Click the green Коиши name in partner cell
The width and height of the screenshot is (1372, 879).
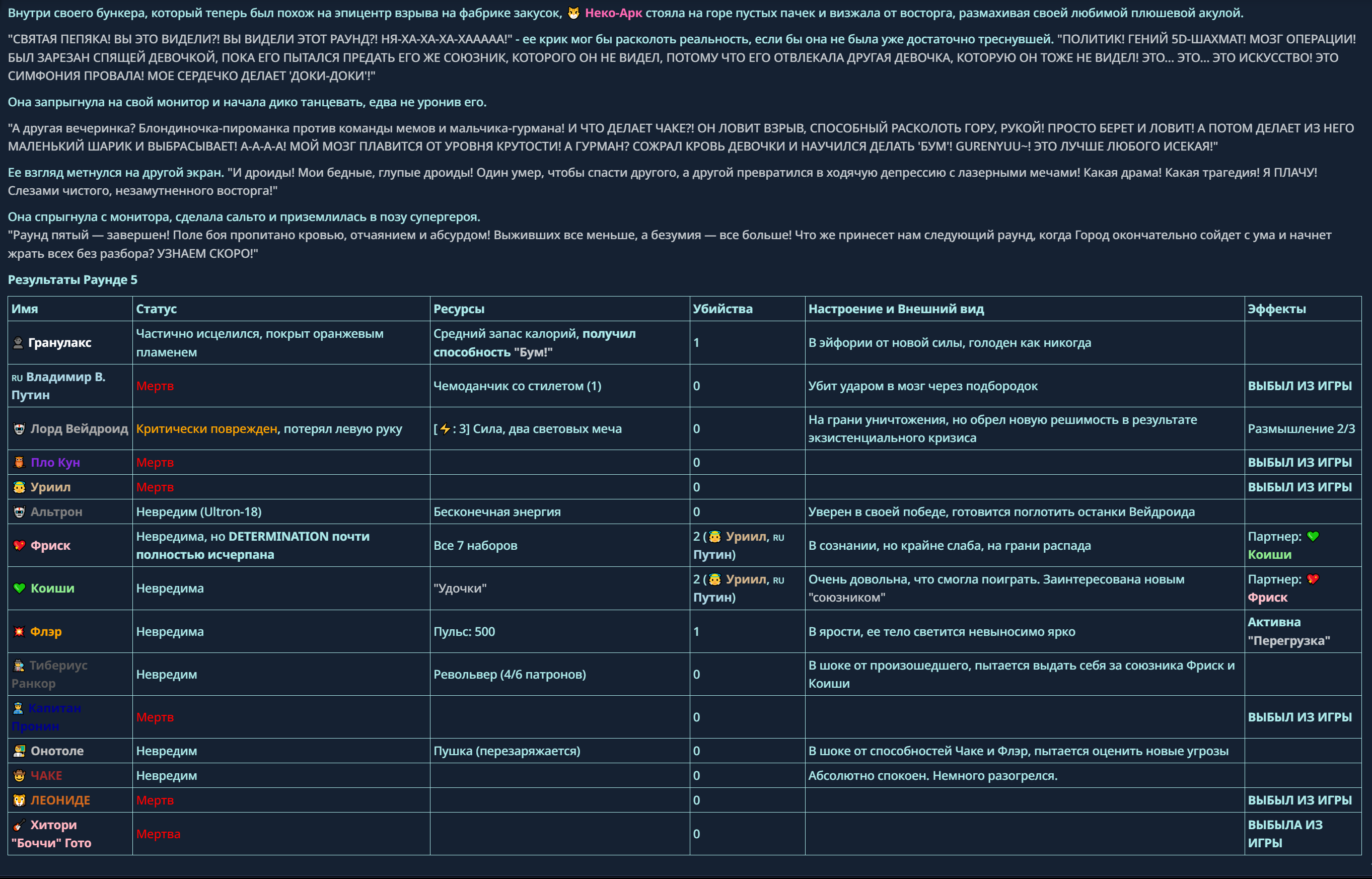pyautogui.click(x=1269, y=554)
